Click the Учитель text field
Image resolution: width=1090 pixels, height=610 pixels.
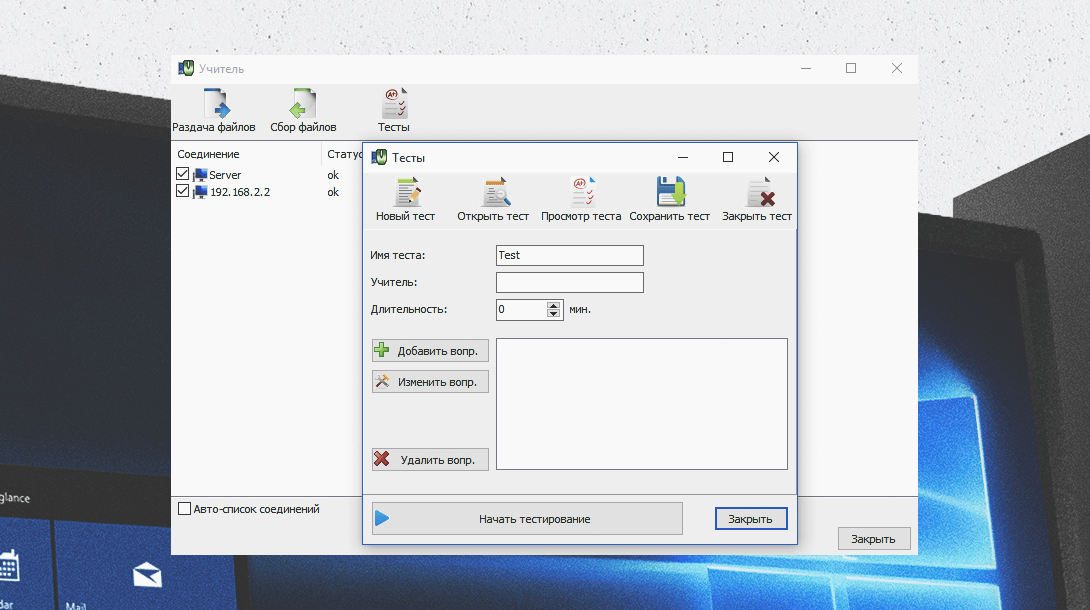pos(569,283)
